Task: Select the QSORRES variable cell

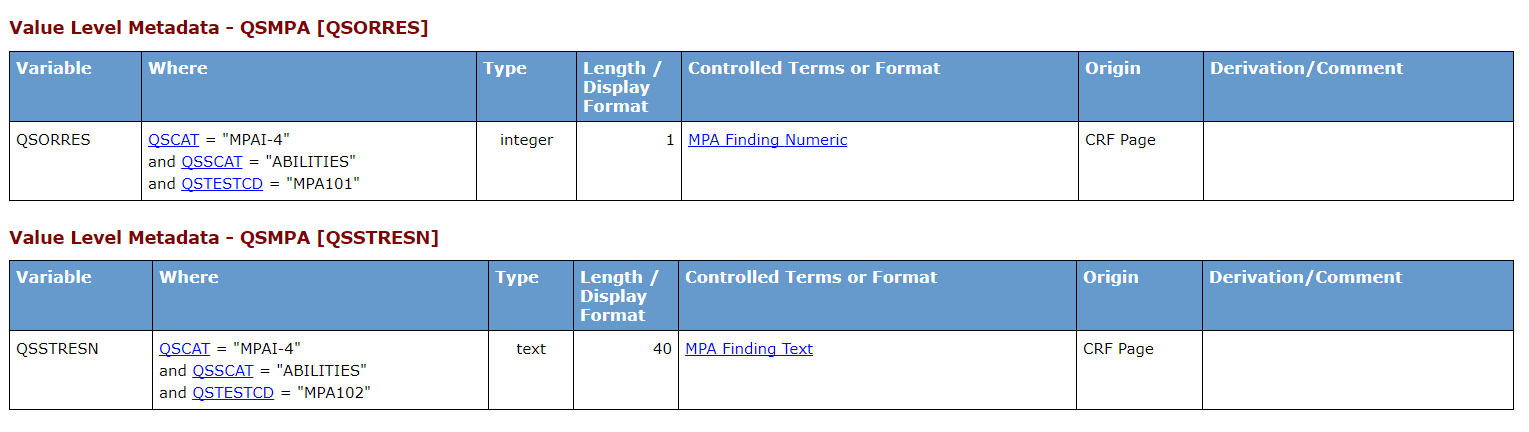Action: (76, 161)
